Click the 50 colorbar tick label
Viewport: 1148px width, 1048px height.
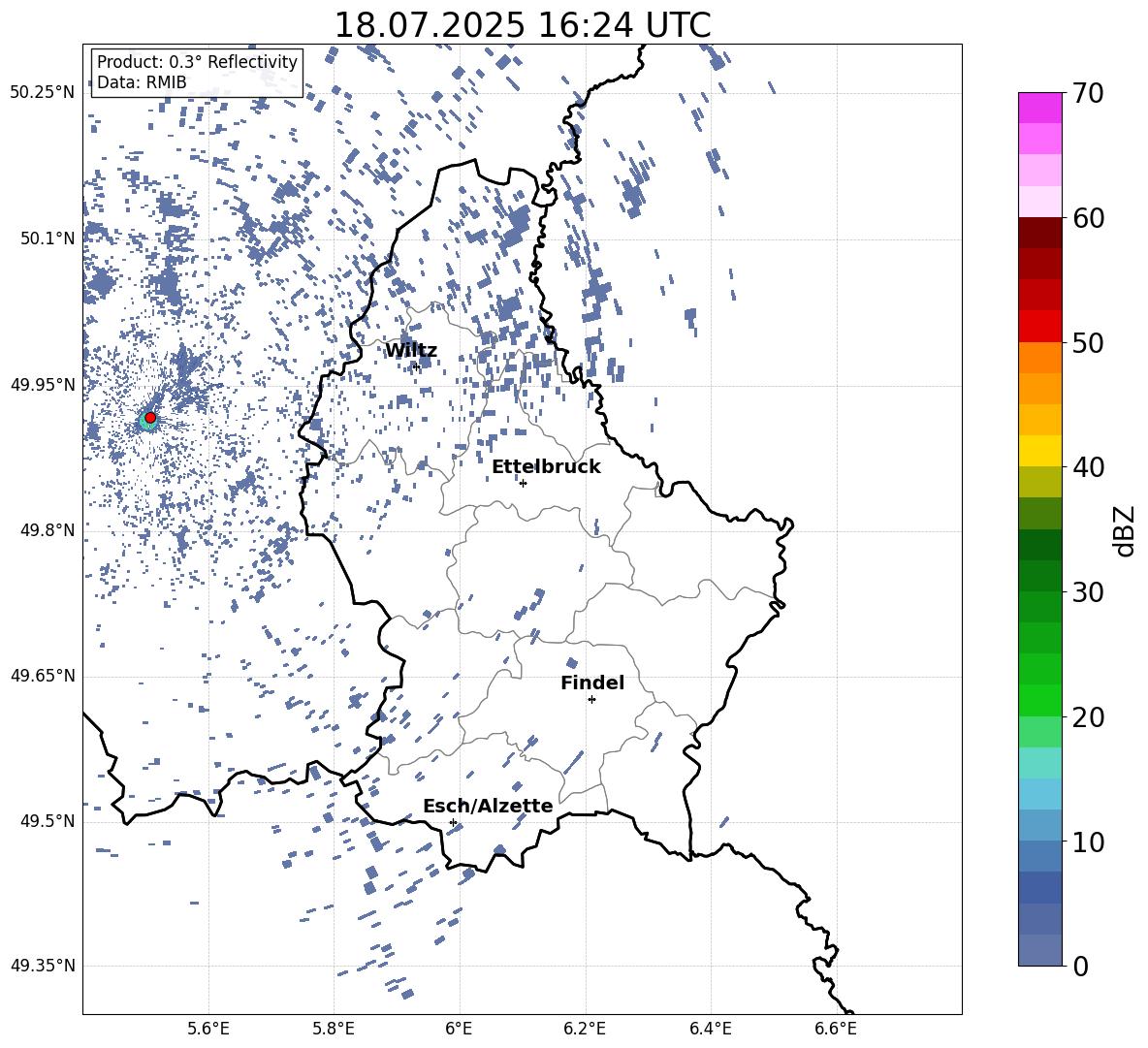tap(1087, 343)
